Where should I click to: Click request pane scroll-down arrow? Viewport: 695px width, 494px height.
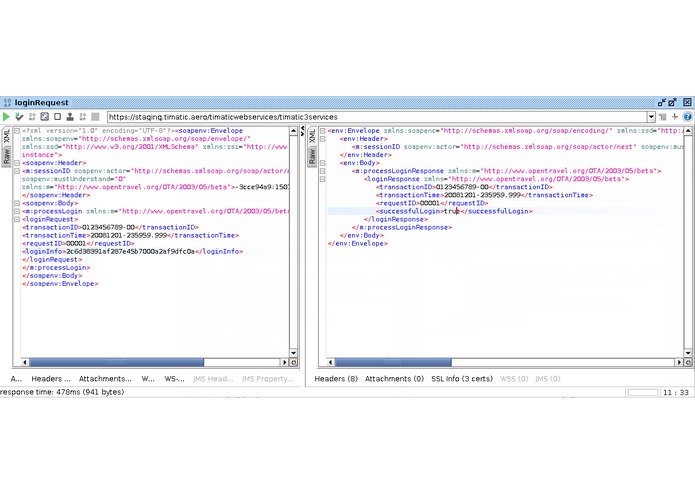tap(293, 353)
